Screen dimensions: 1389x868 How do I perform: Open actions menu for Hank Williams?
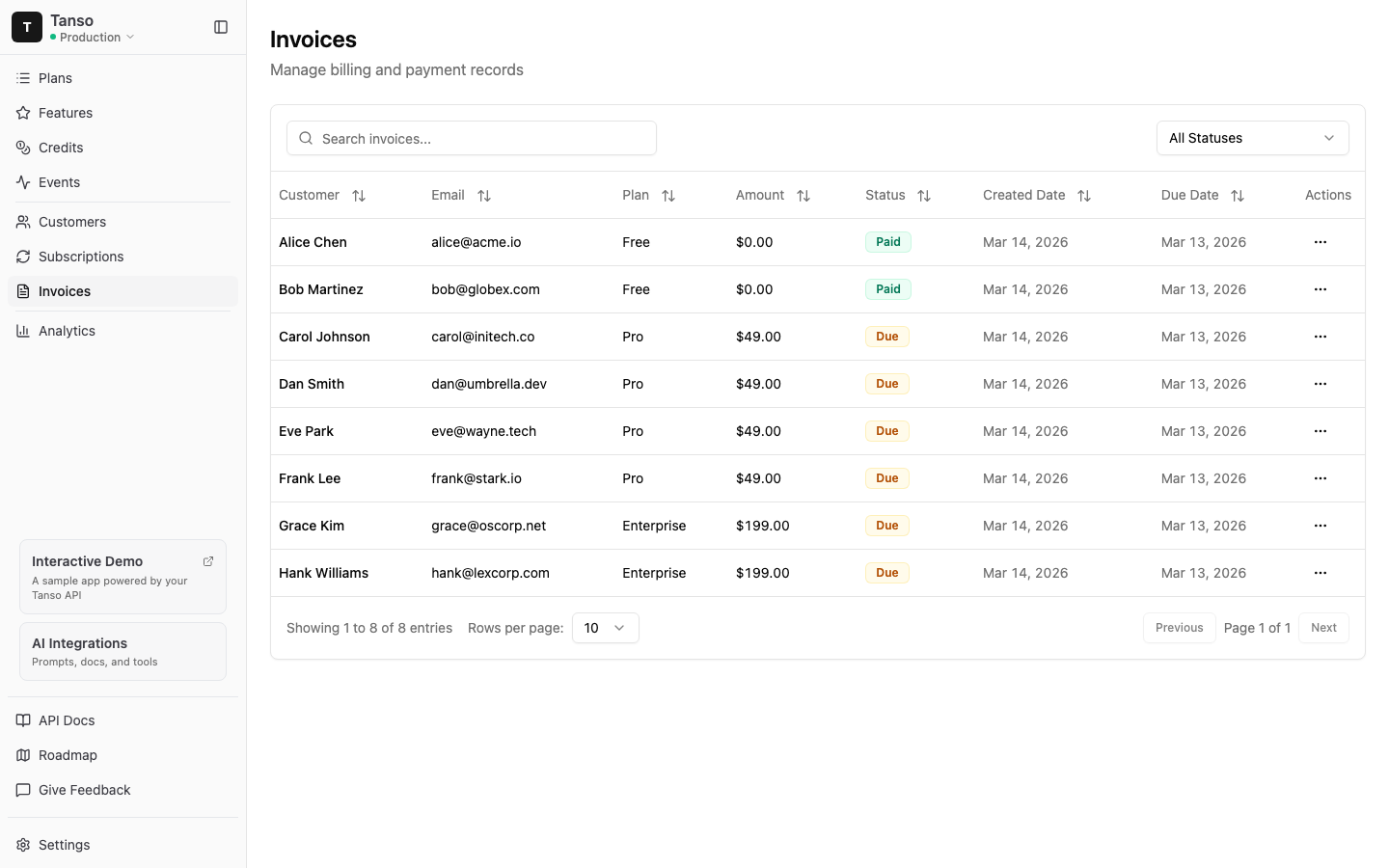tap(1320, 573)
